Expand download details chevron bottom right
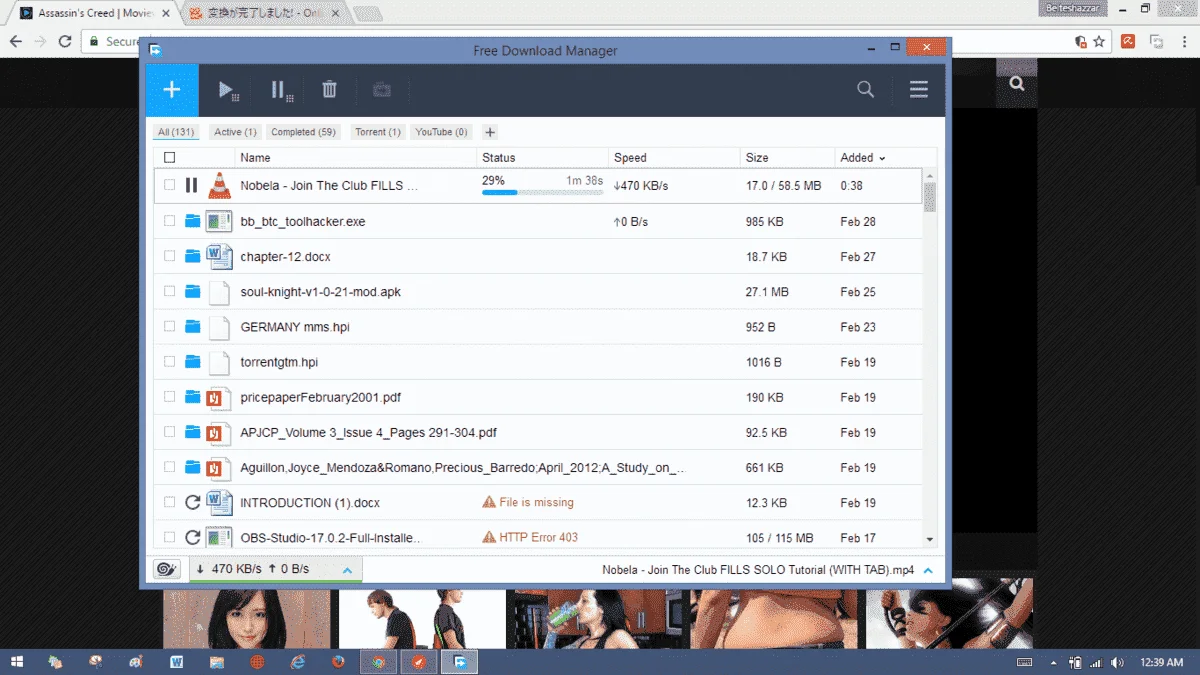The image size is (1200, 675). pos(928,570)
